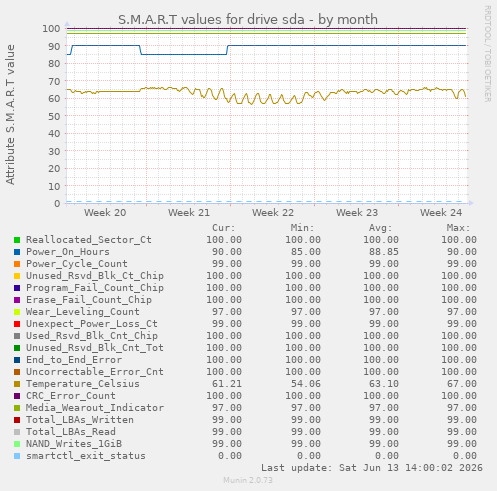Image resolution: width=497 pixels, height=491 pixels.
Task: Click the Temperature_Celsius legend color swatch
Action: click(x=17, y=384)
